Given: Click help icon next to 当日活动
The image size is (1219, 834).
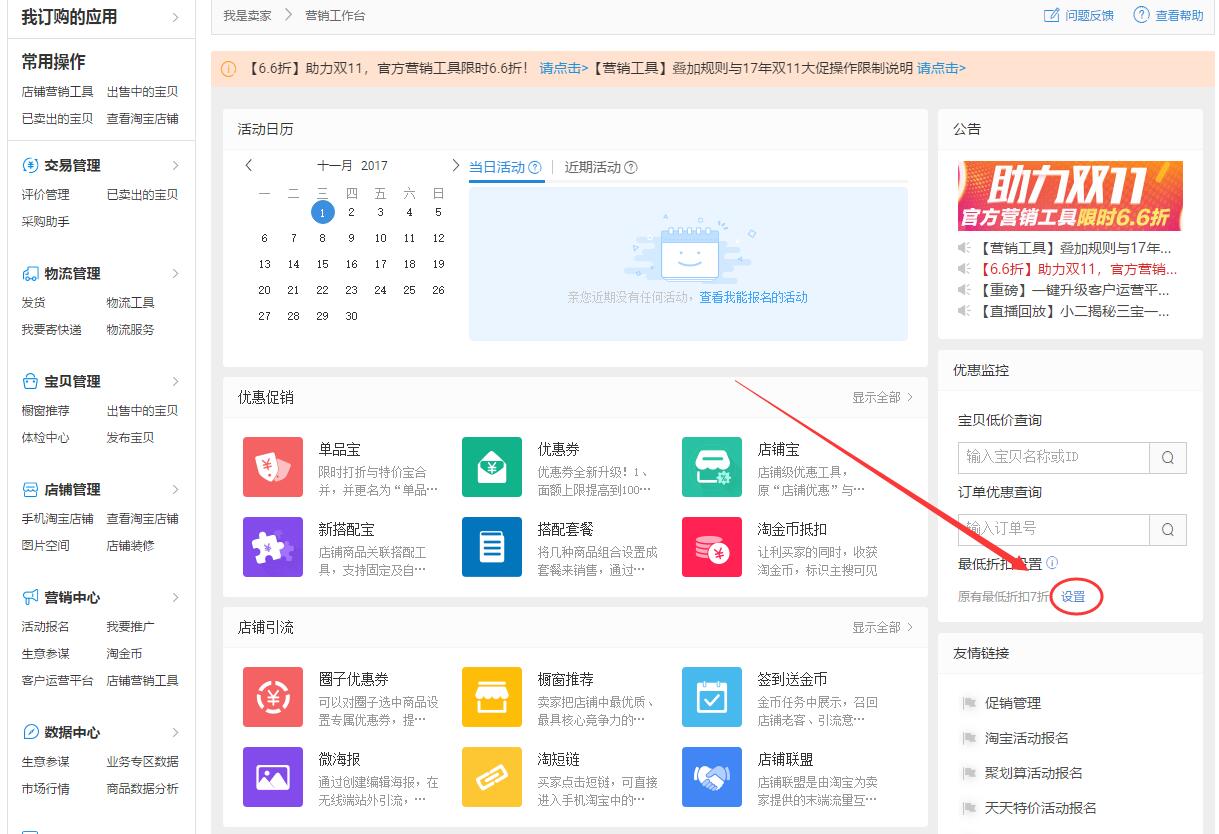Looking at the screenshot, I should (x=535, y=168).
